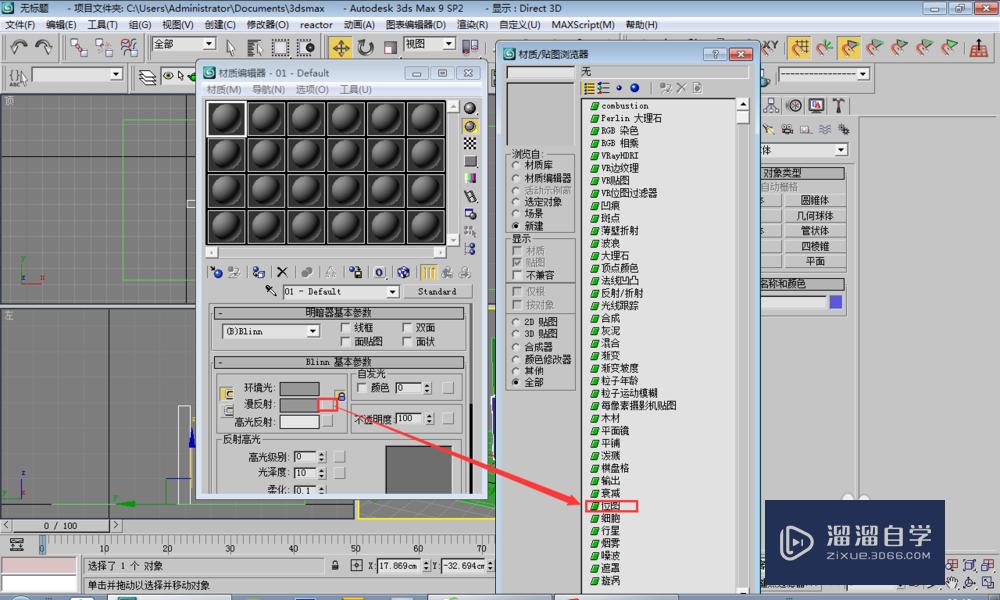The image size is (1000, 600).
Task: Click ambient-diffuse color lock icon
Action: [x=341, y=397]
